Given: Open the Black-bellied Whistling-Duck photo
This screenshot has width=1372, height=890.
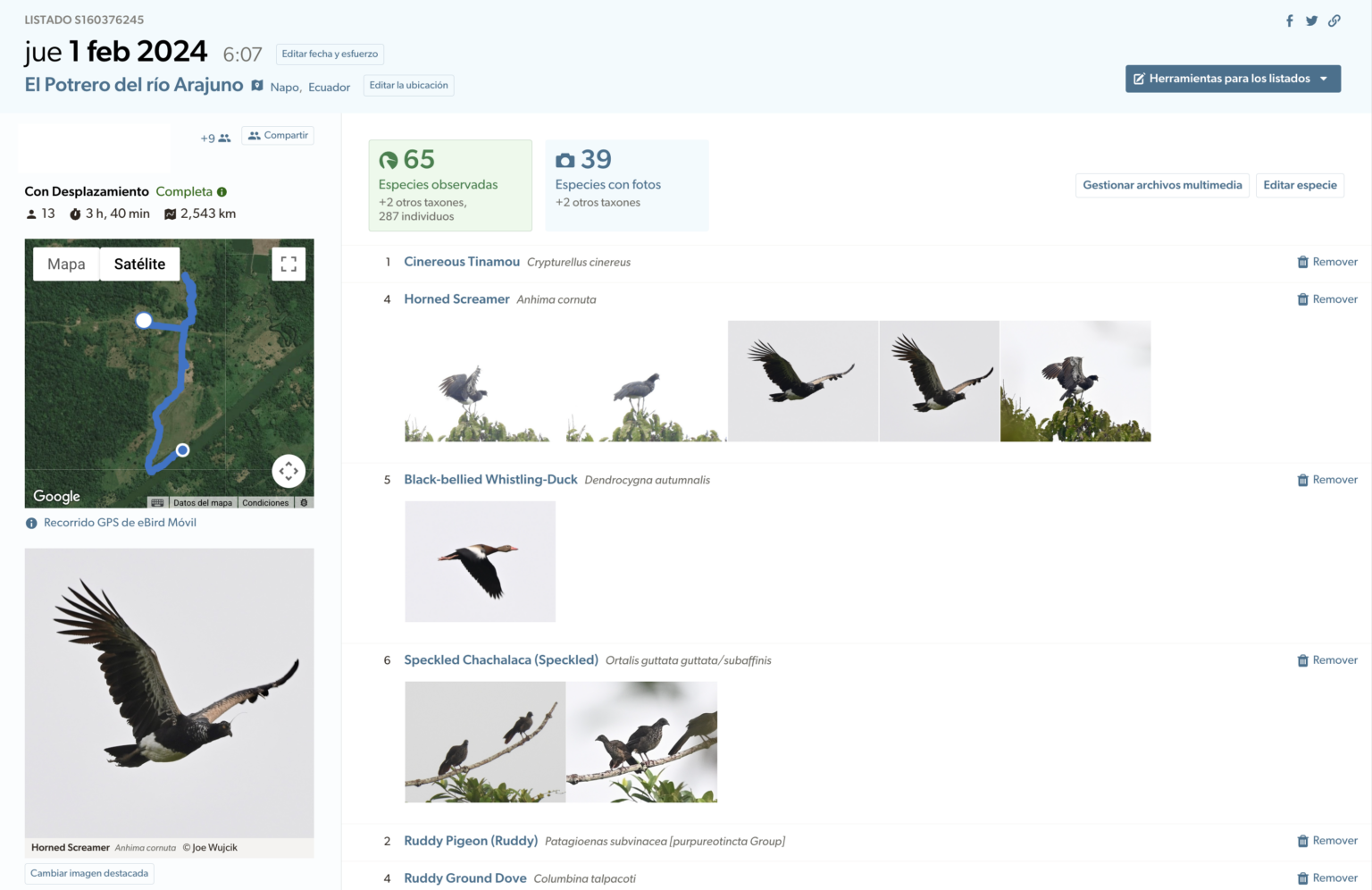Looking at the screenshot, I should click(480, 561).
